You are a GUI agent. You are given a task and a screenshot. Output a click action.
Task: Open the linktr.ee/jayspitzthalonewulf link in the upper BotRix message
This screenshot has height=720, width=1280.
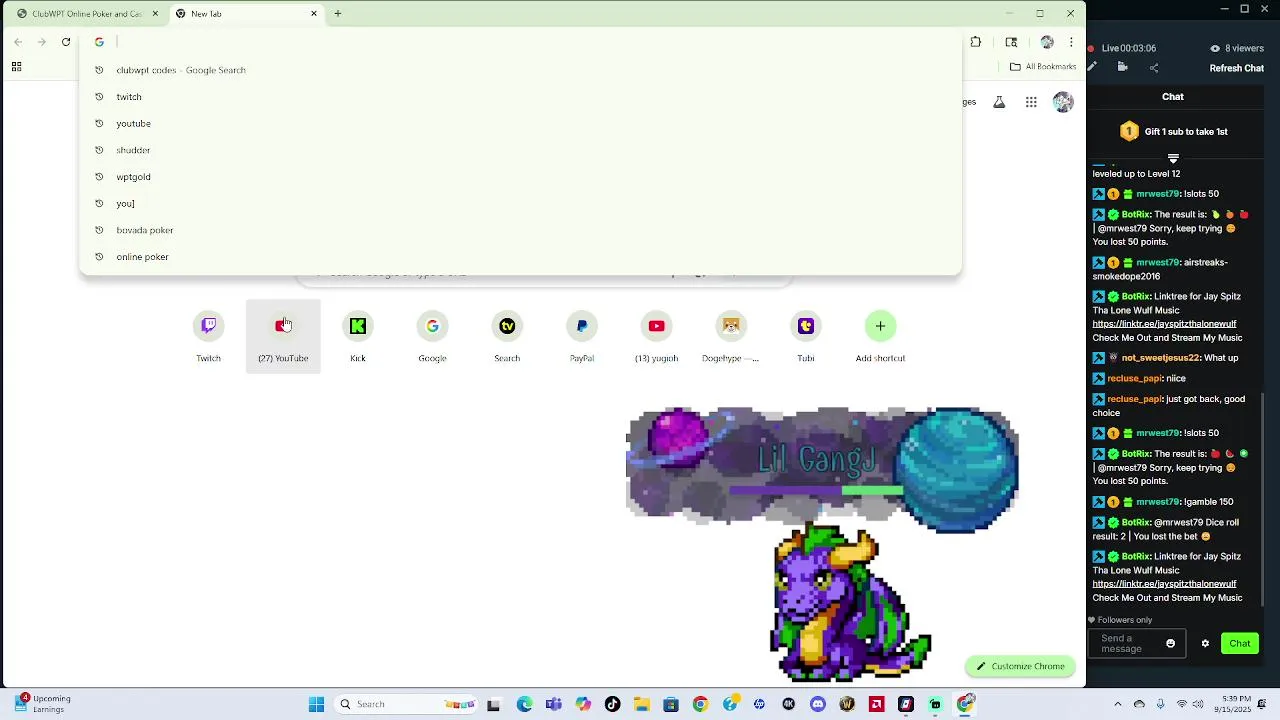click(x=1164, y=324)
